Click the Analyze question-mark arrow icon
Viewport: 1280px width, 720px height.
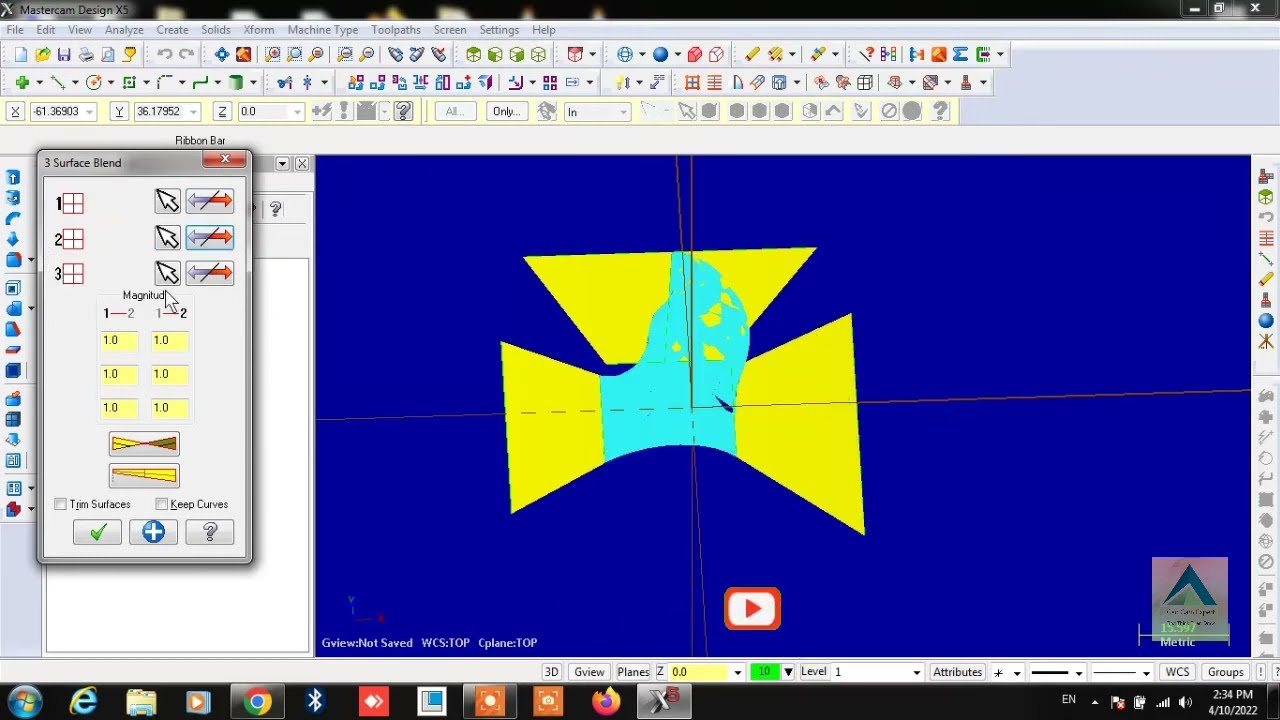[866, 54]
